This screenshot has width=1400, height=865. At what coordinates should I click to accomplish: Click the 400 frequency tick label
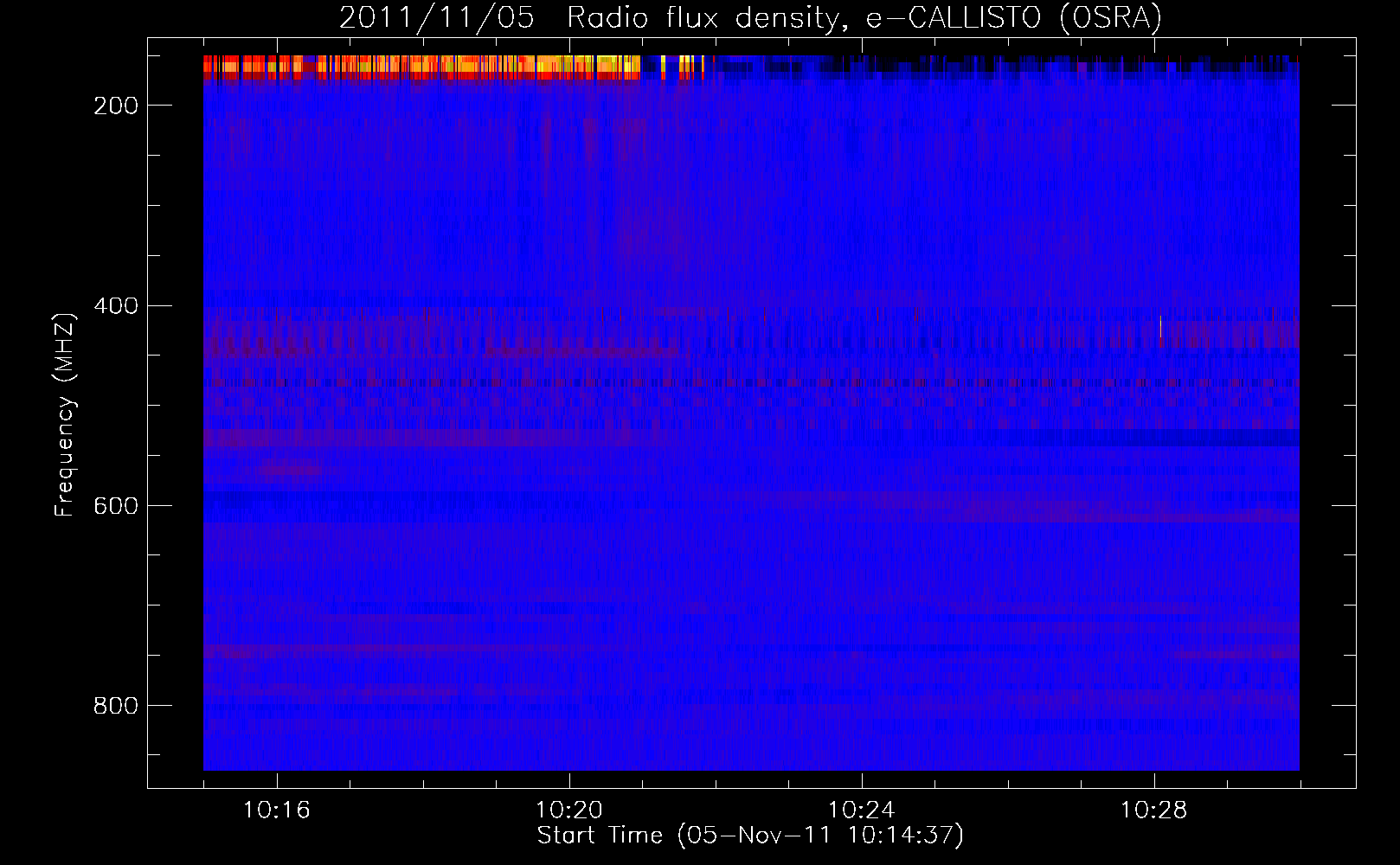(116, 306)
